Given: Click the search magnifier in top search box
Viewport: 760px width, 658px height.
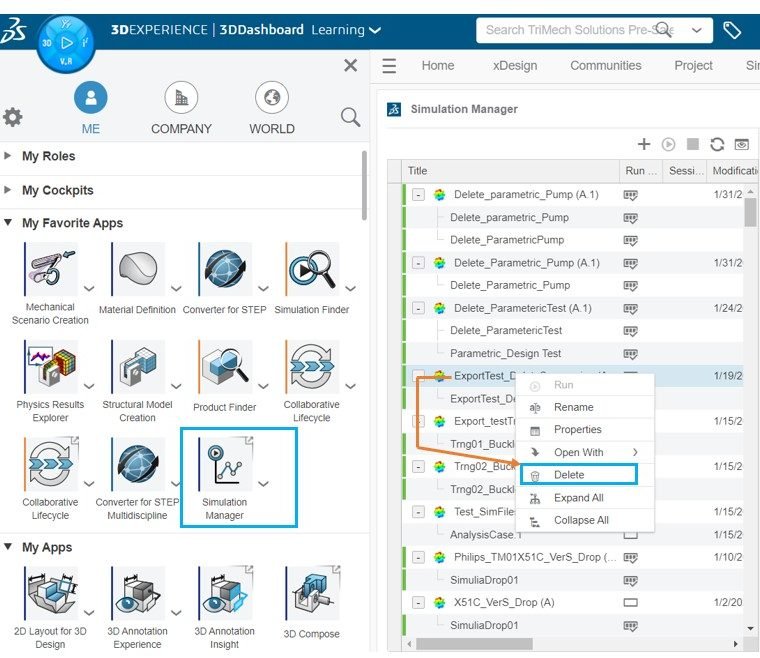Looking at the screenshot, I should (x=664, y=30).
